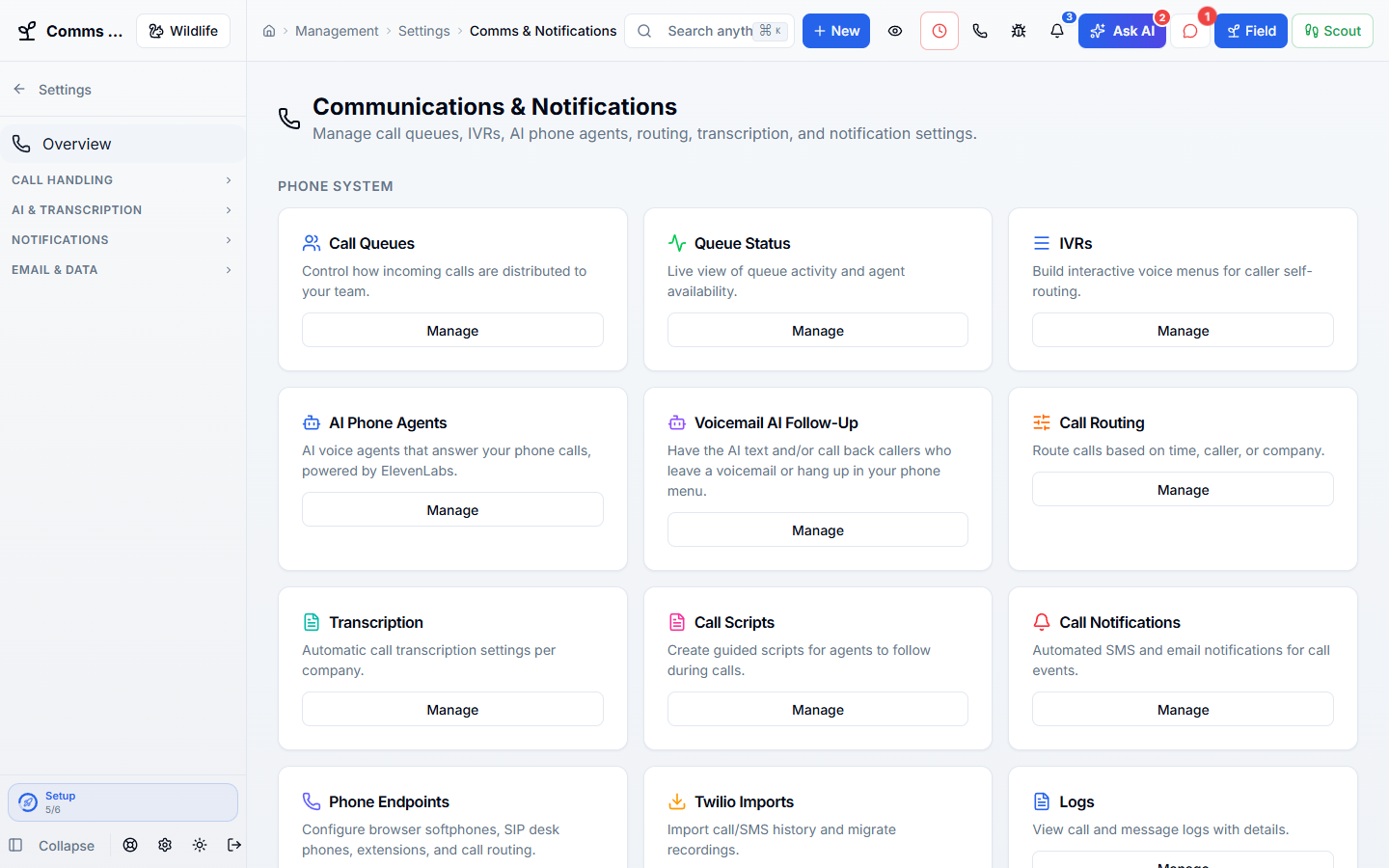Click the Settings breadcrumb link
1389x868 pixels.
[x=424, y=31]
